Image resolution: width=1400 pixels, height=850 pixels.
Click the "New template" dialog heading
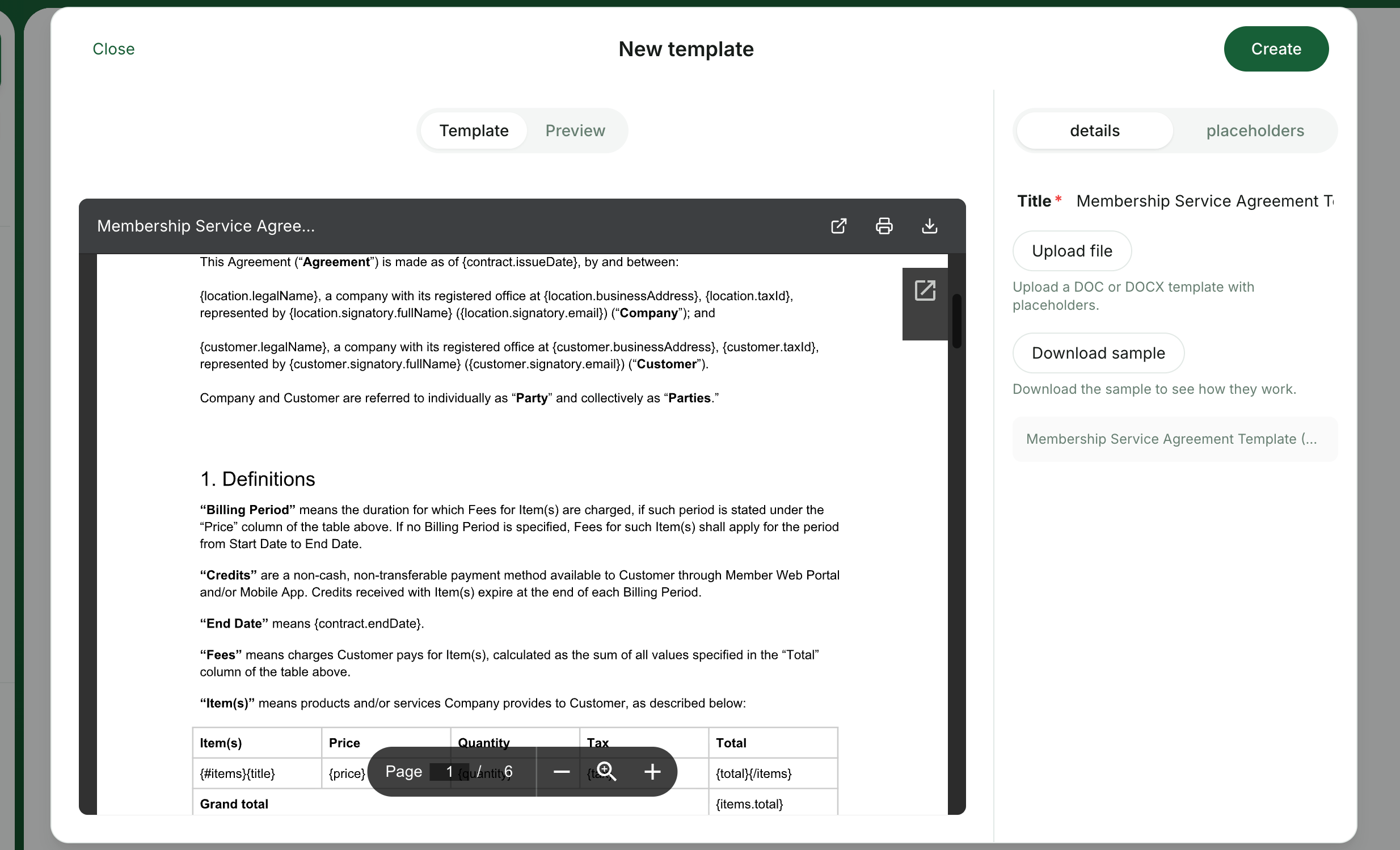coord(686,49)
